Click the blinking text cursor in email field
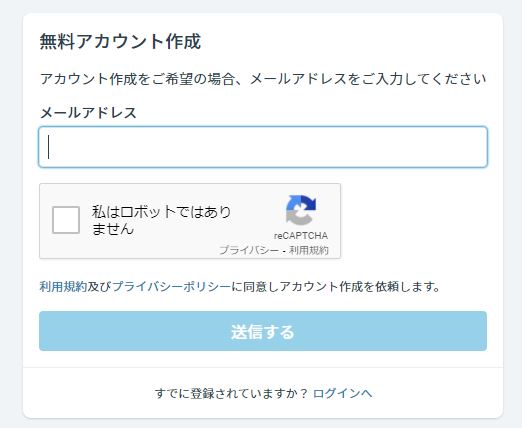The width and height of the screenshot is (522, 428). coord(49,147)
